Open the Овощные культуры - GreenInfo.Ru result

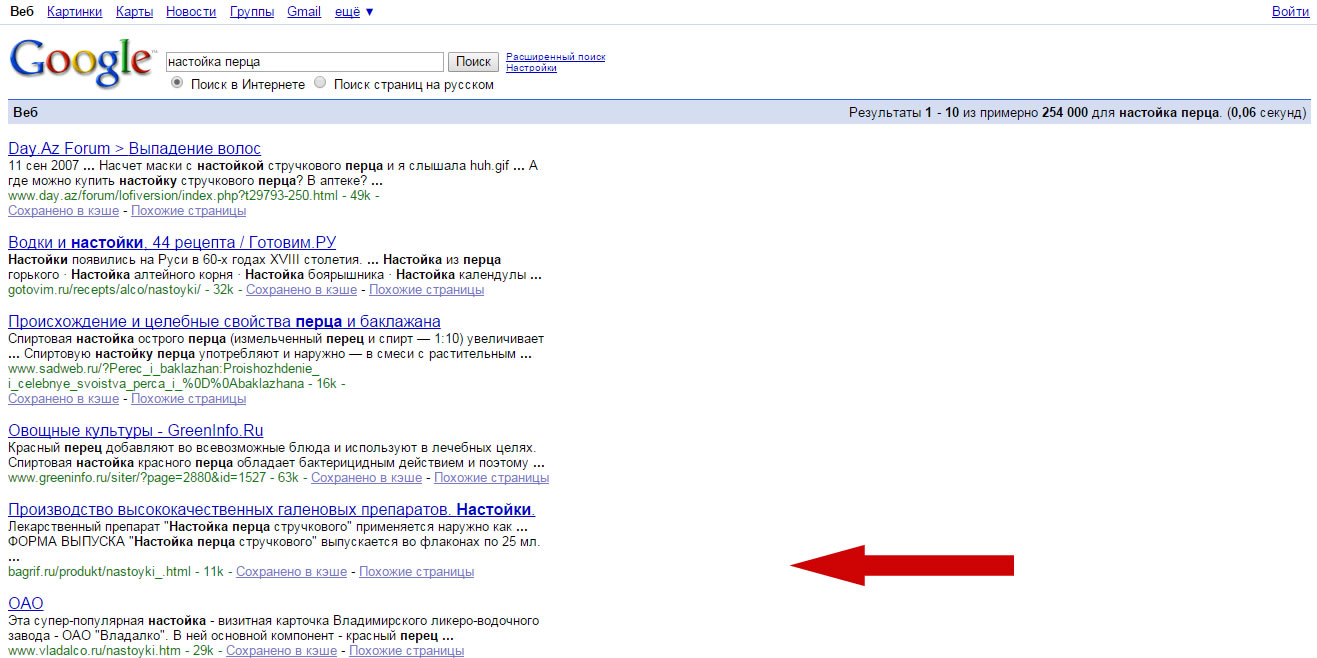135,431
